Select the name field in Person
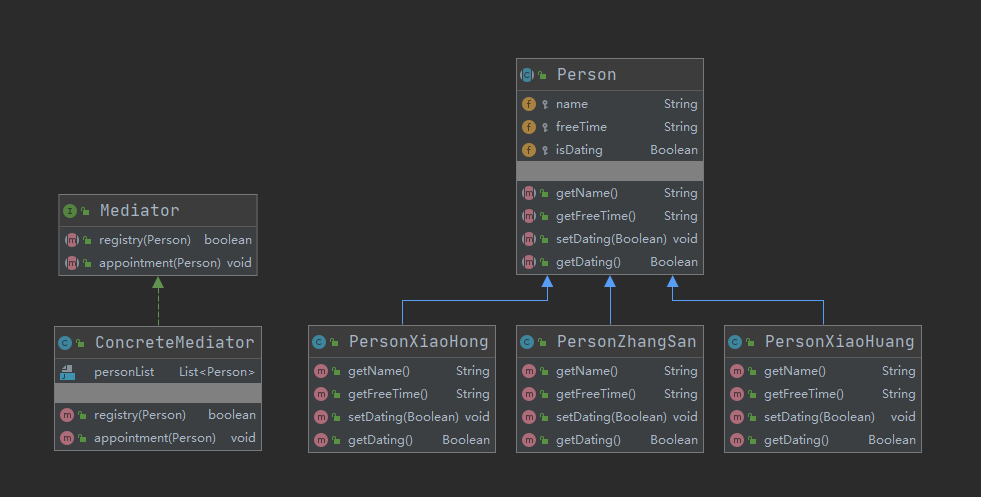 click(x=610, y=104)
